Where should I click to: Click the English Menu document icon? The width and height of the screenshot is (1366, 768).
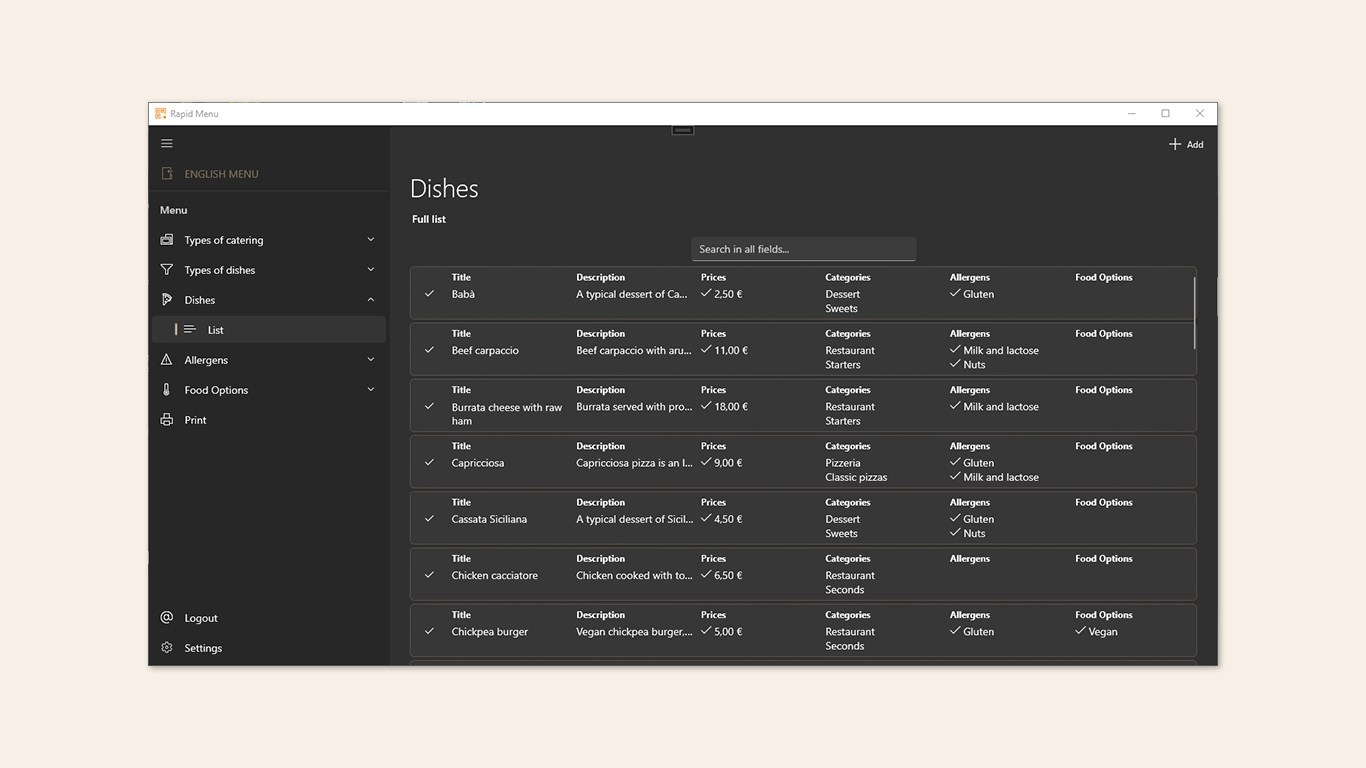coord(167,174)
